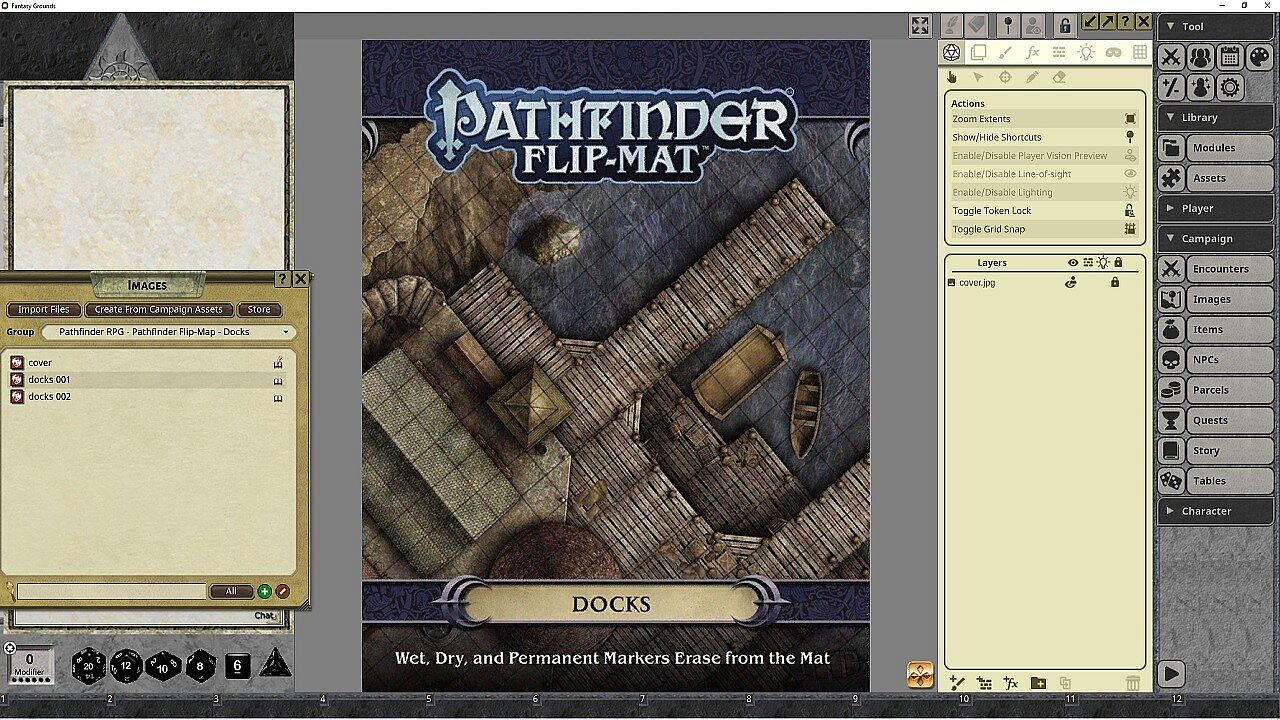The width and height of the screenshot is (1280, 720).
Task: Select the arrow pointer tool
Action: tap(978, 77)
